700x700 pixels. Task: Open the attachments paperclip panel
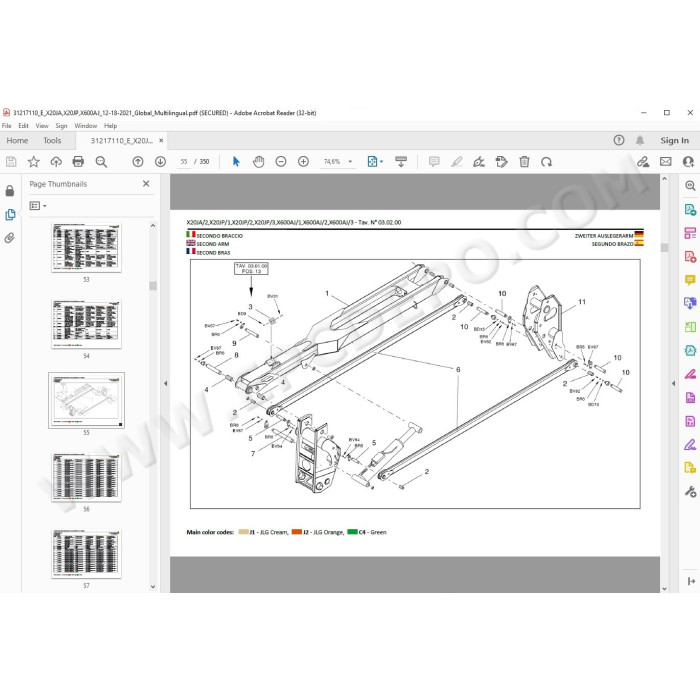pos(10,238)
